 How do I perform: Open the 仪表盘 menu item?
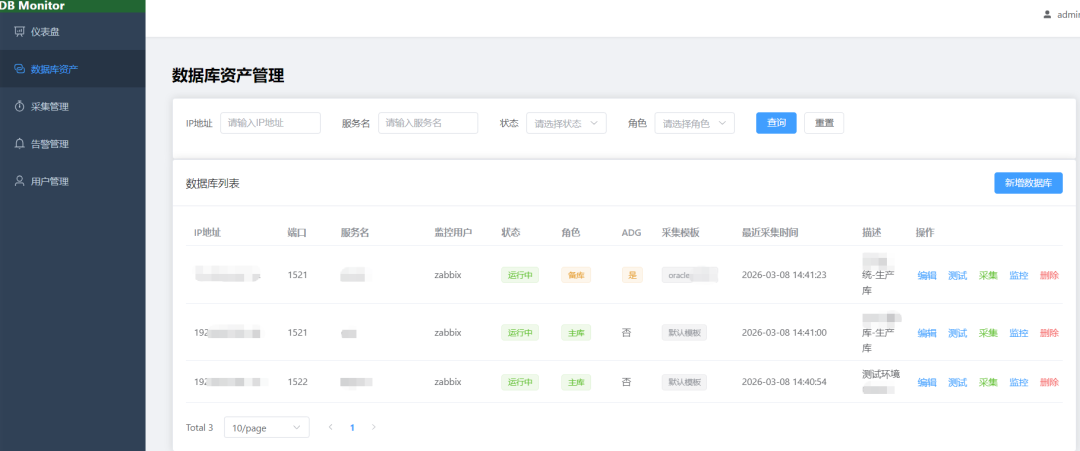(72, 32)
